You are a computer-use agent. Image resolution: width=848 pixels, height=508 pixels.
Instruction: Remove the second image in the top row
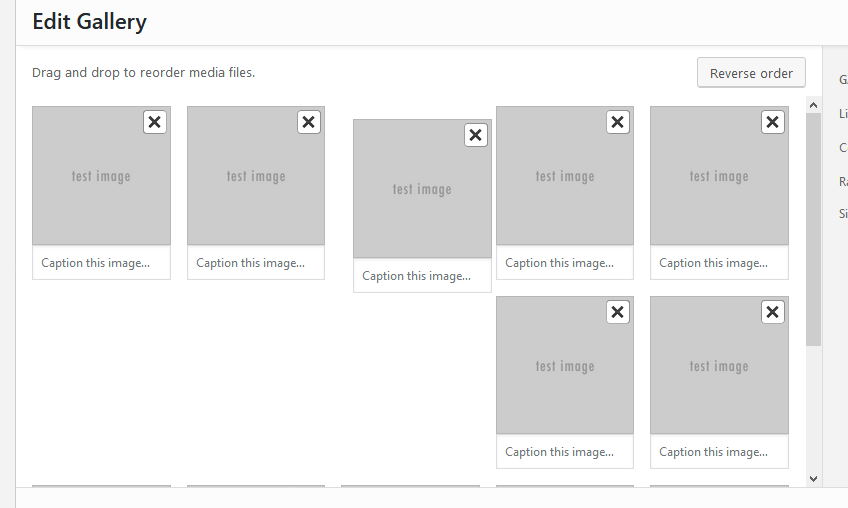coord(309,122)
